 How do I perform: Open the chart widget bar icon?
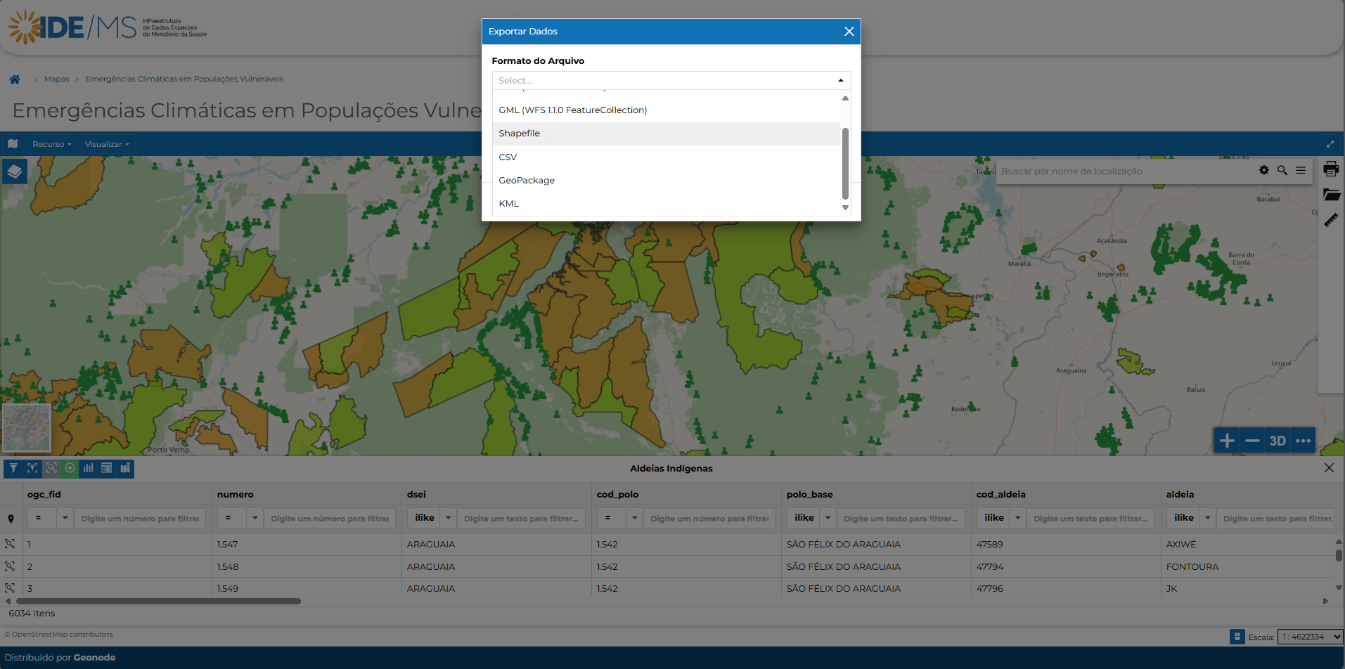(88, 468)
